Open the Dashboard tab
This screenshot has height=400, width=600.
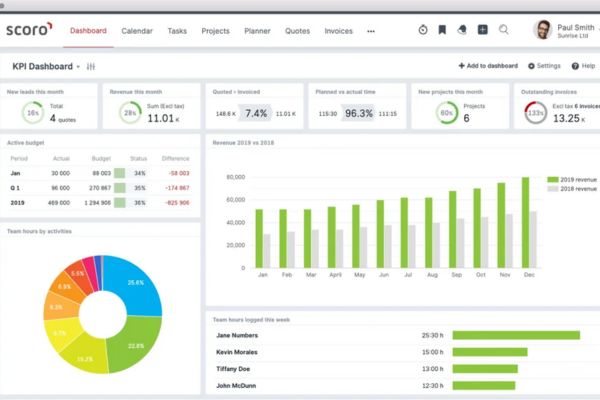point(88,31)
